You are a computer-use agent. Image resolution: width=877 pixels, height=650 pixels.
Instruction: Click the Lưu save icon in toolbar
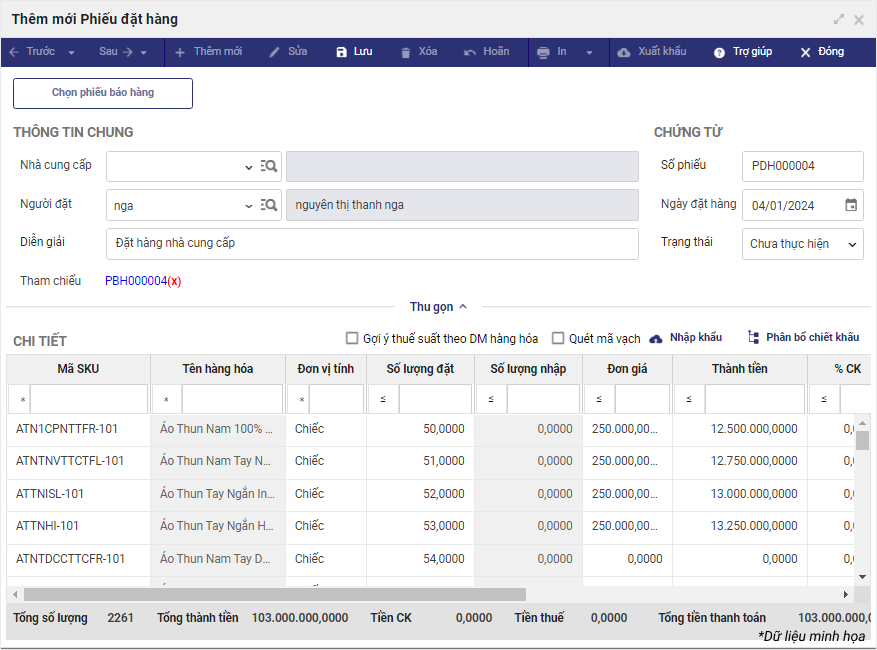coord(342,52)
